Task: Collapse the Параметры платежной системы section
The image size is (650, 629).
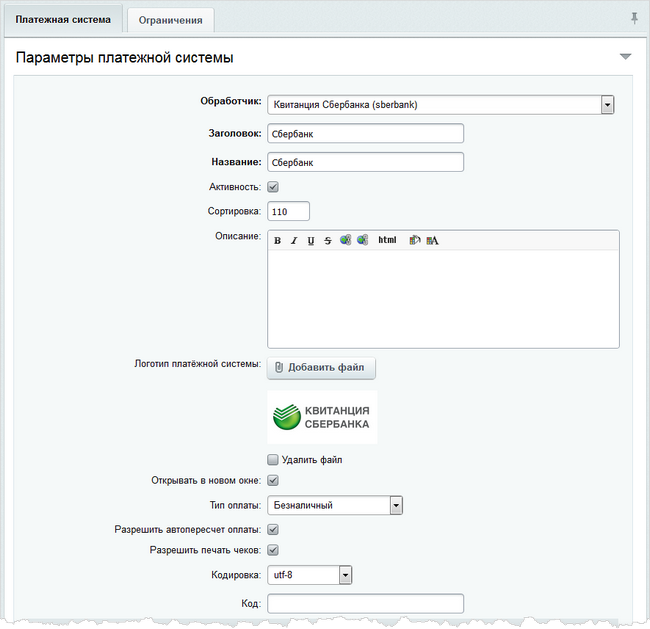Action: click(626, 56)
